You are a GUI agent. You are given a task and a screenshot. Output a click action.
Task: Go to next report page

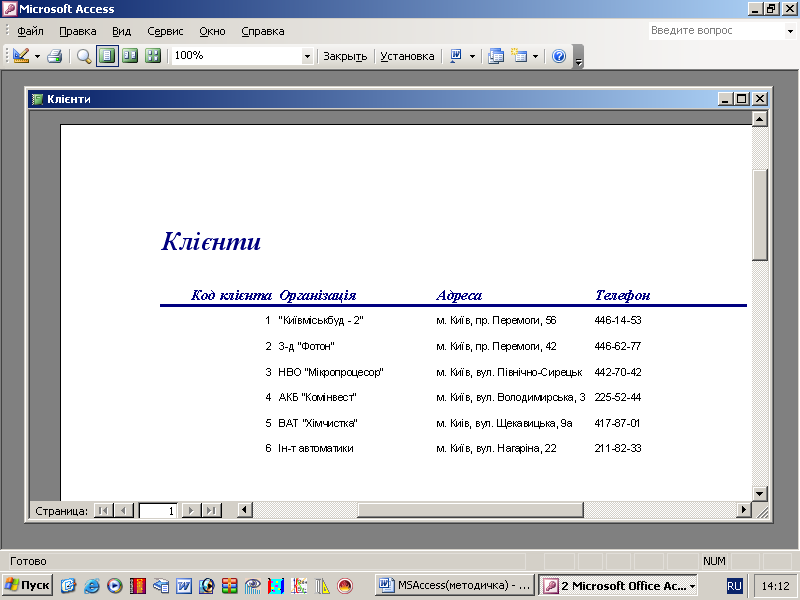[x=191, y=510]
